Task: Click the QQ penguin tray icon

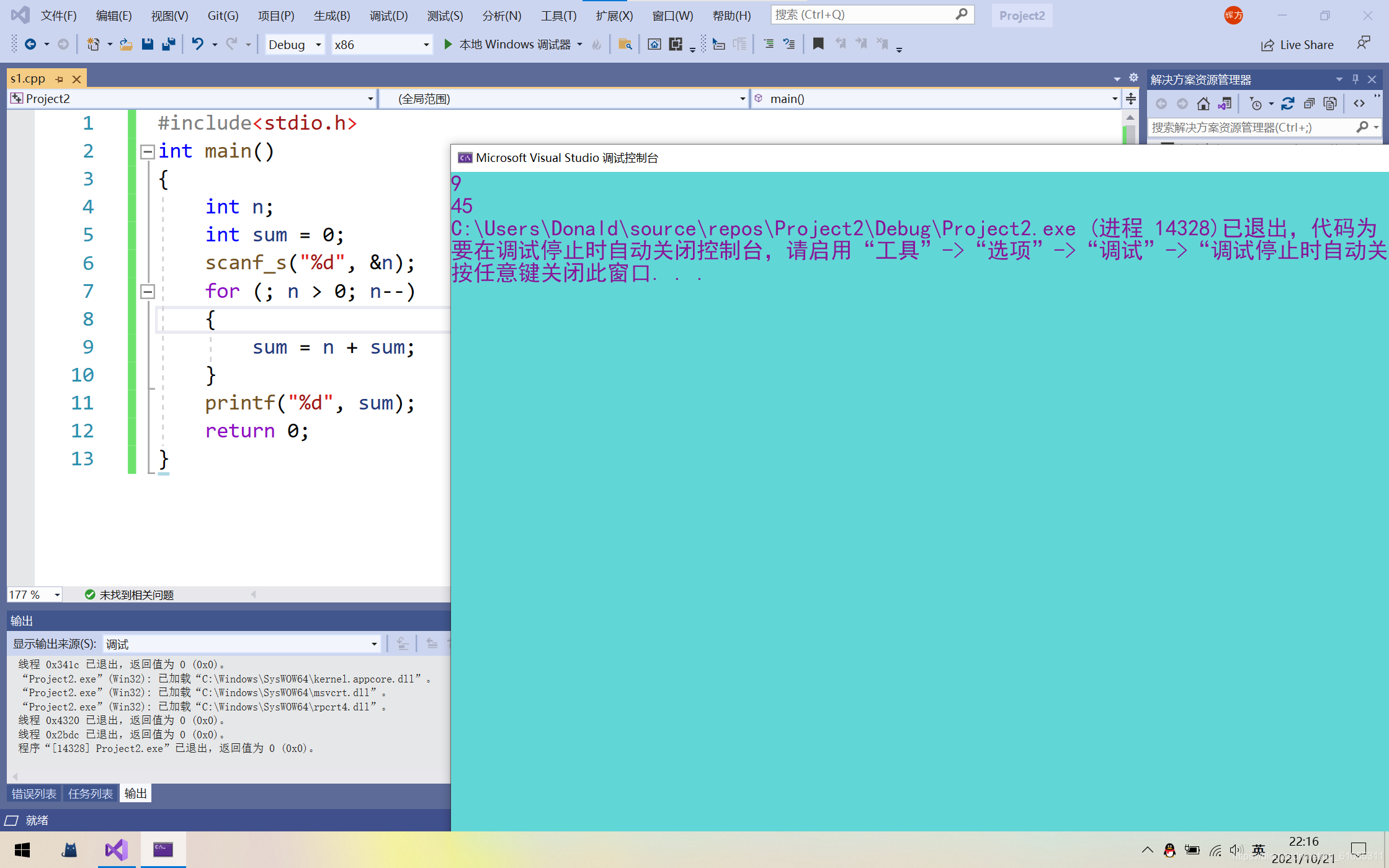Action: [x=1169, y=851]
